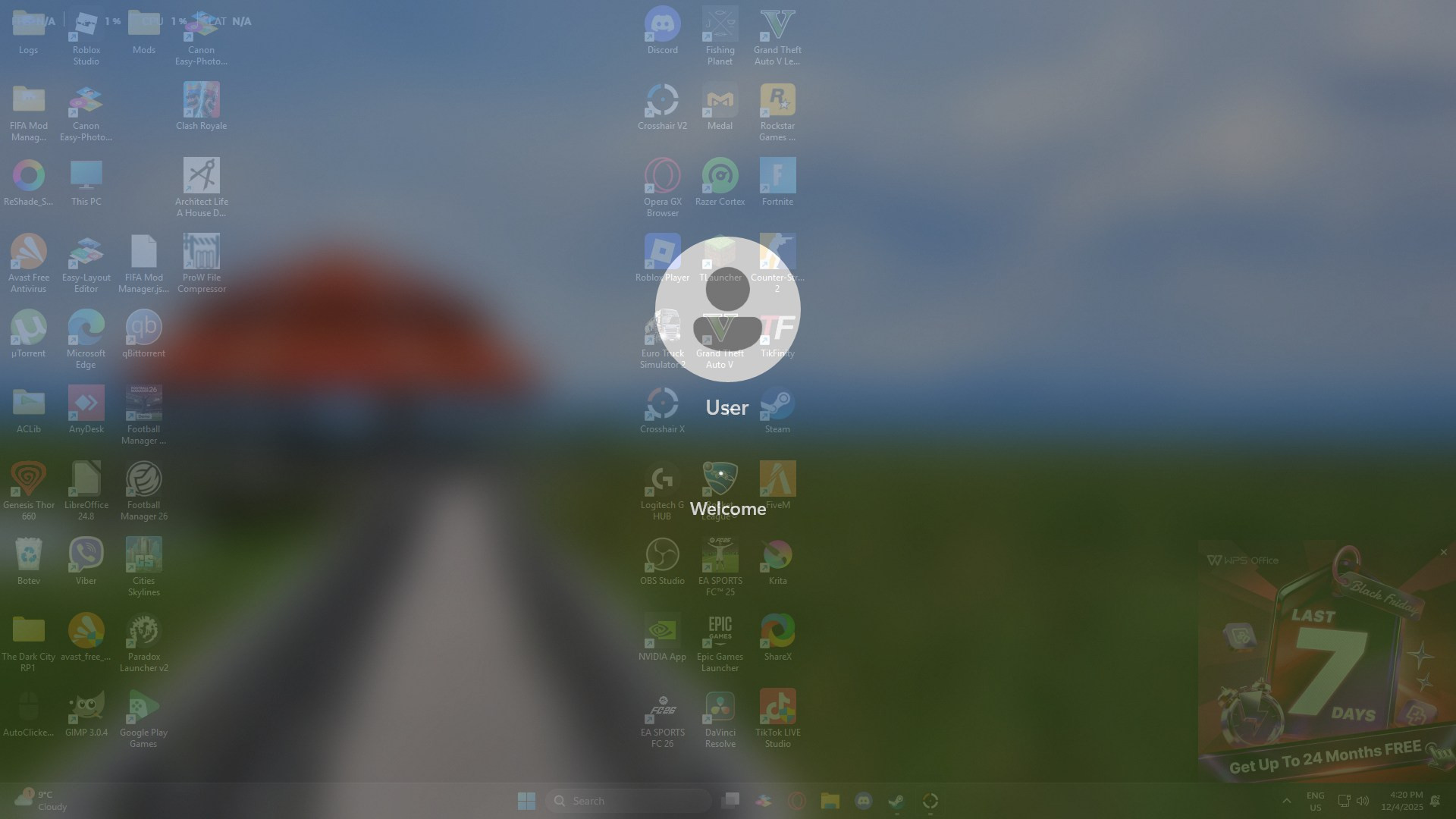Image resolution: width=1456 pixels, height=819 pixels.
Task: Open the Krita desktop icon
Action: (x=777, y=556)
